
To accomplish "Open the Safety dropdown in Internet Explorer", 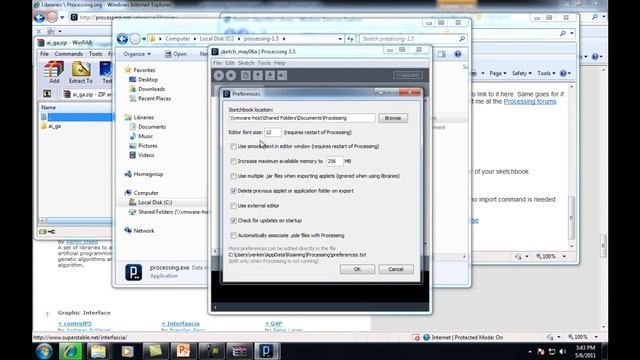I will click(x=522, y=73).
